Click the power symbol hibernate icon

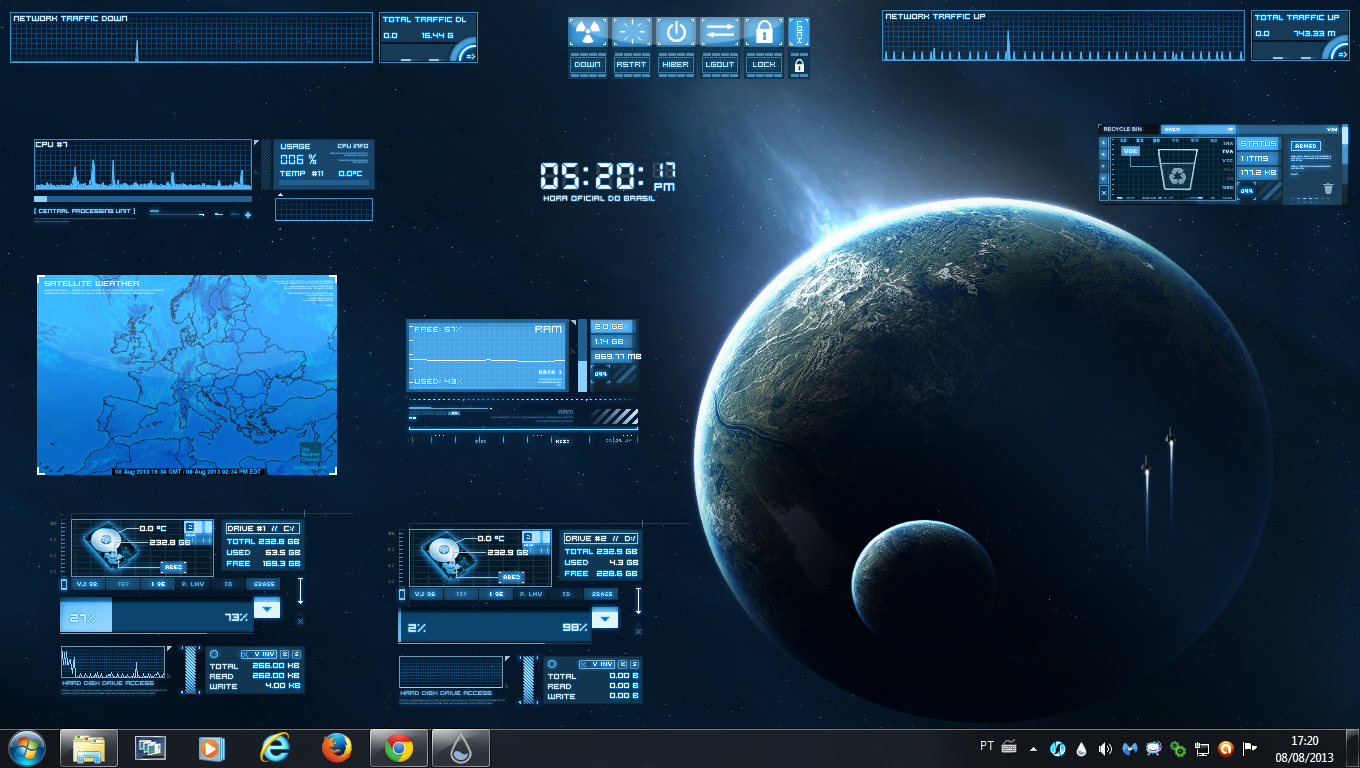point(676,32)
